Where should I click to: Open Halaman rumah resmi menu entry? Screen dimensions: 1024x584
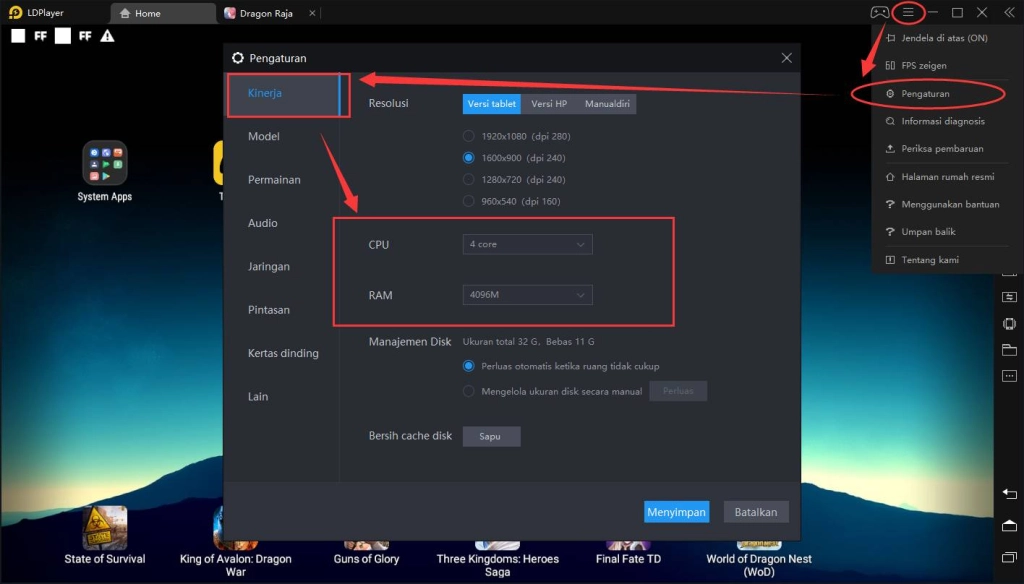(x=948, y=176)
